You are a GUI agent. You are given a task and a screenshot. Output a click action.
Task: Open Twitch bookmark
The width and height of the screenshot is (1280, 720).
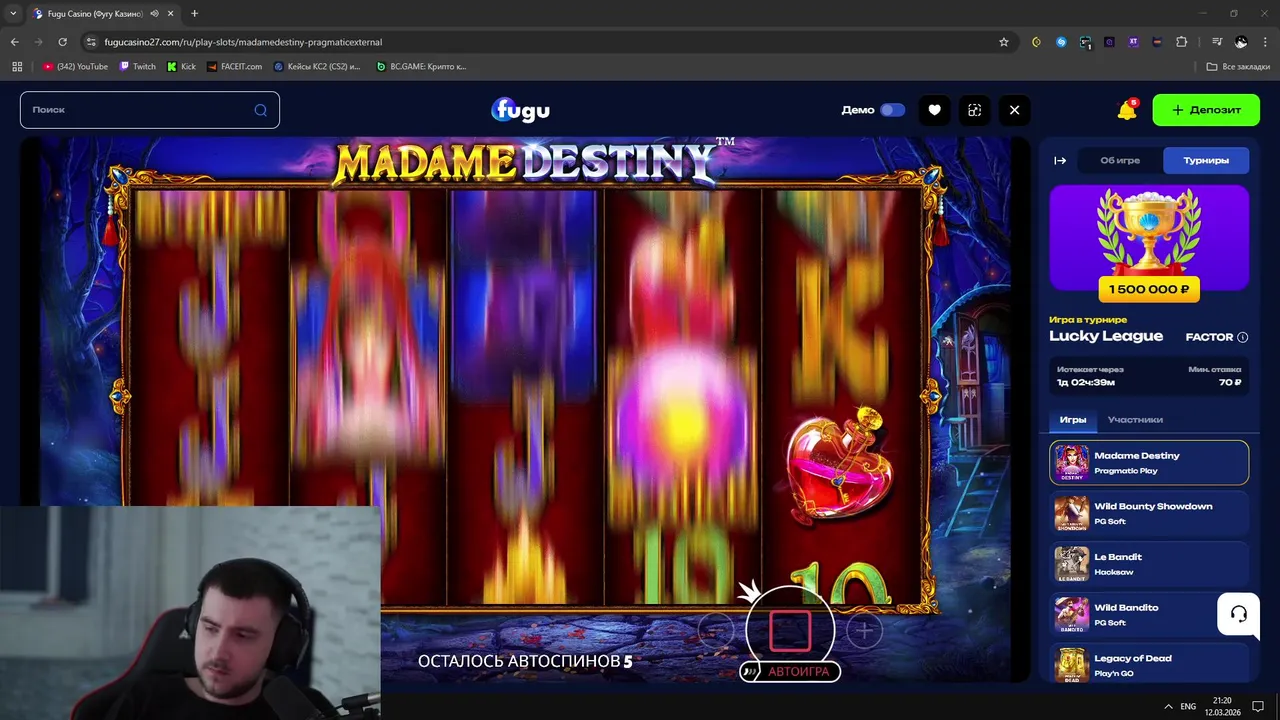[x=138, y=66]
